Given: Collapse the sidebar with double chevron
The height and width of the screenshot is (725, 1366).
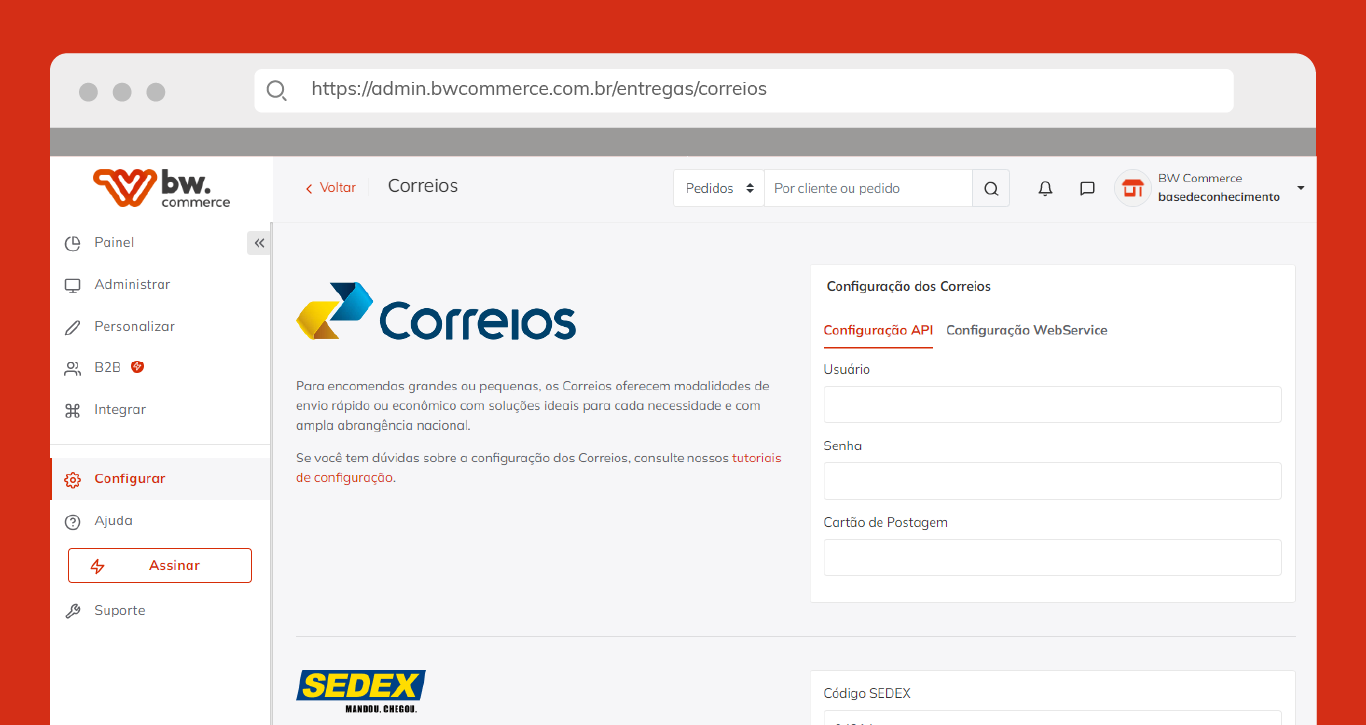Looking at the screenshot, I should tap(259, 243).
